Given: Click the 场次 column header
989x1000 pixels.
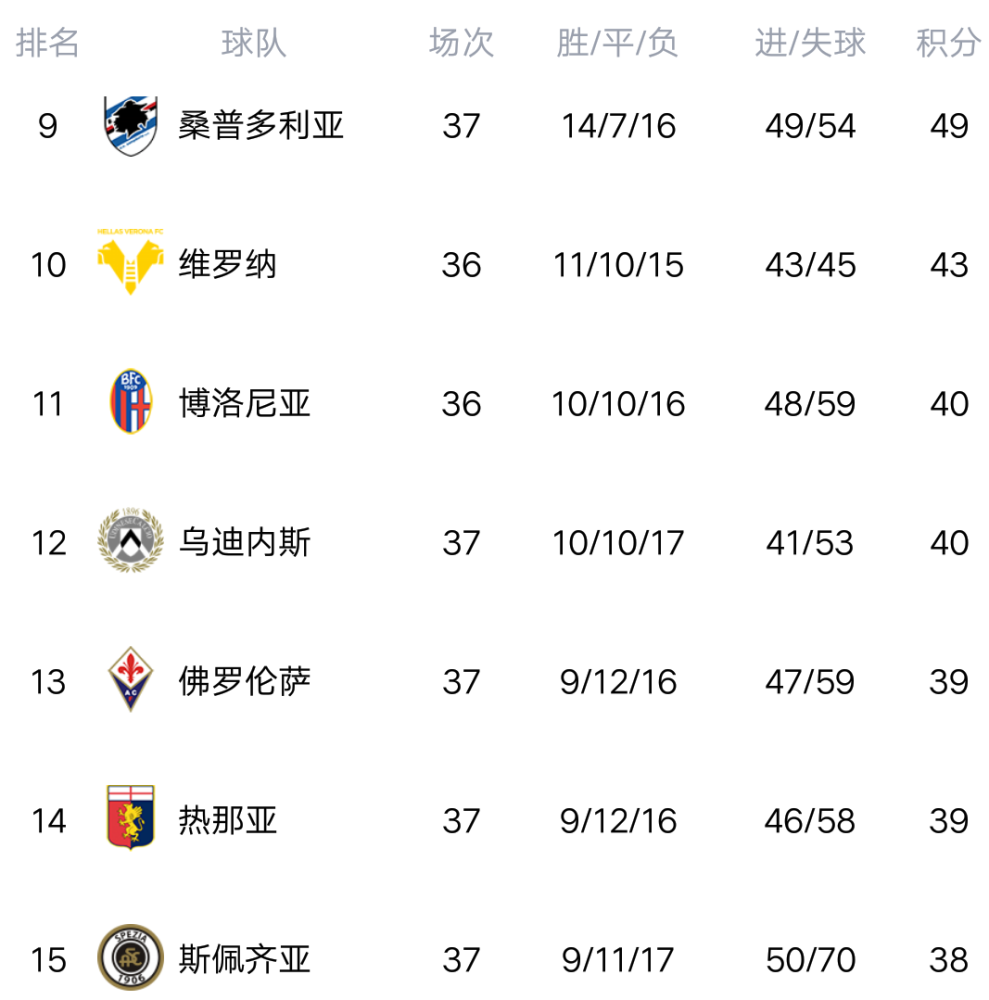Looking at the screenshot, I should [x=461, y=43].
